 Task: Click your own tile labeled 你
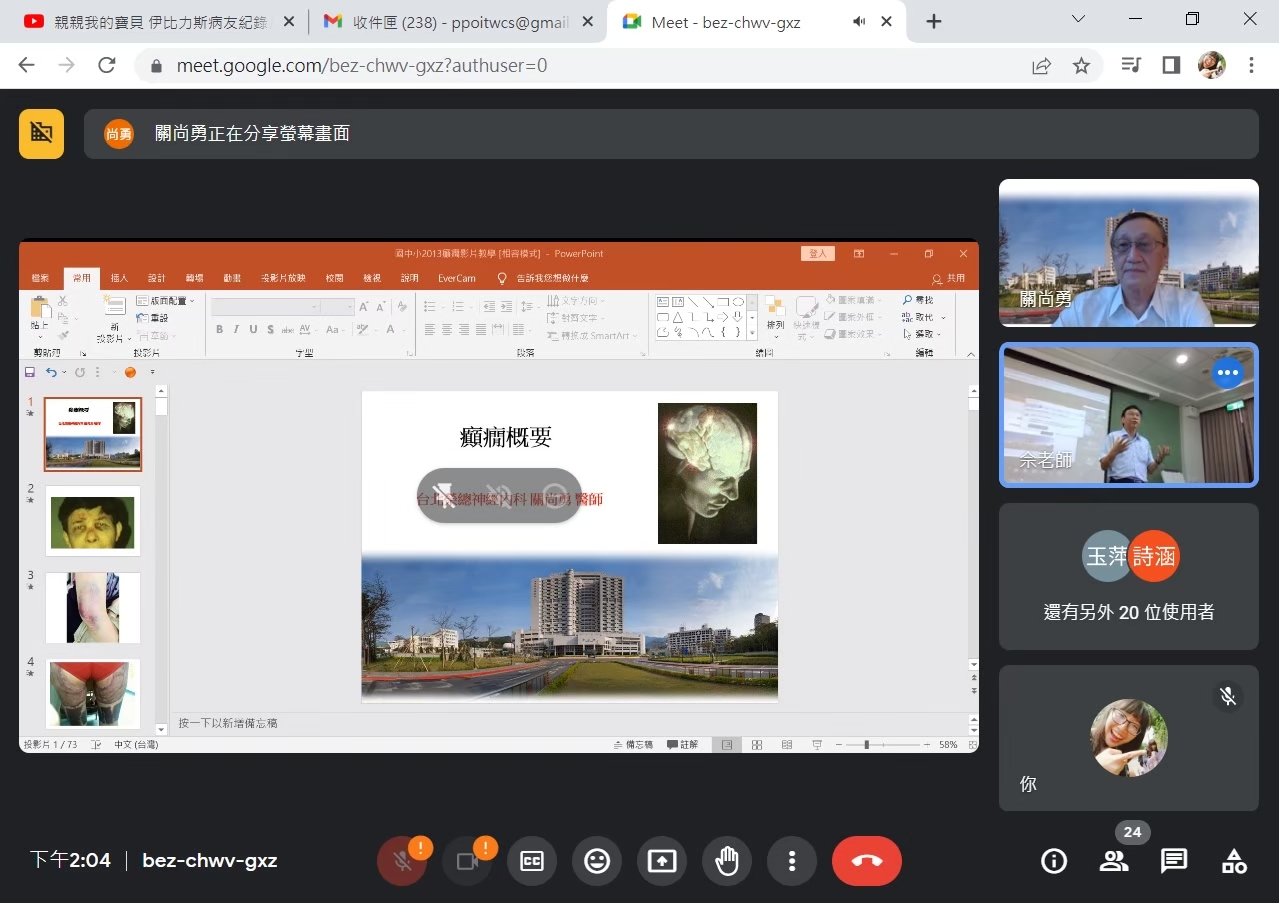(x=1128, y=738)
